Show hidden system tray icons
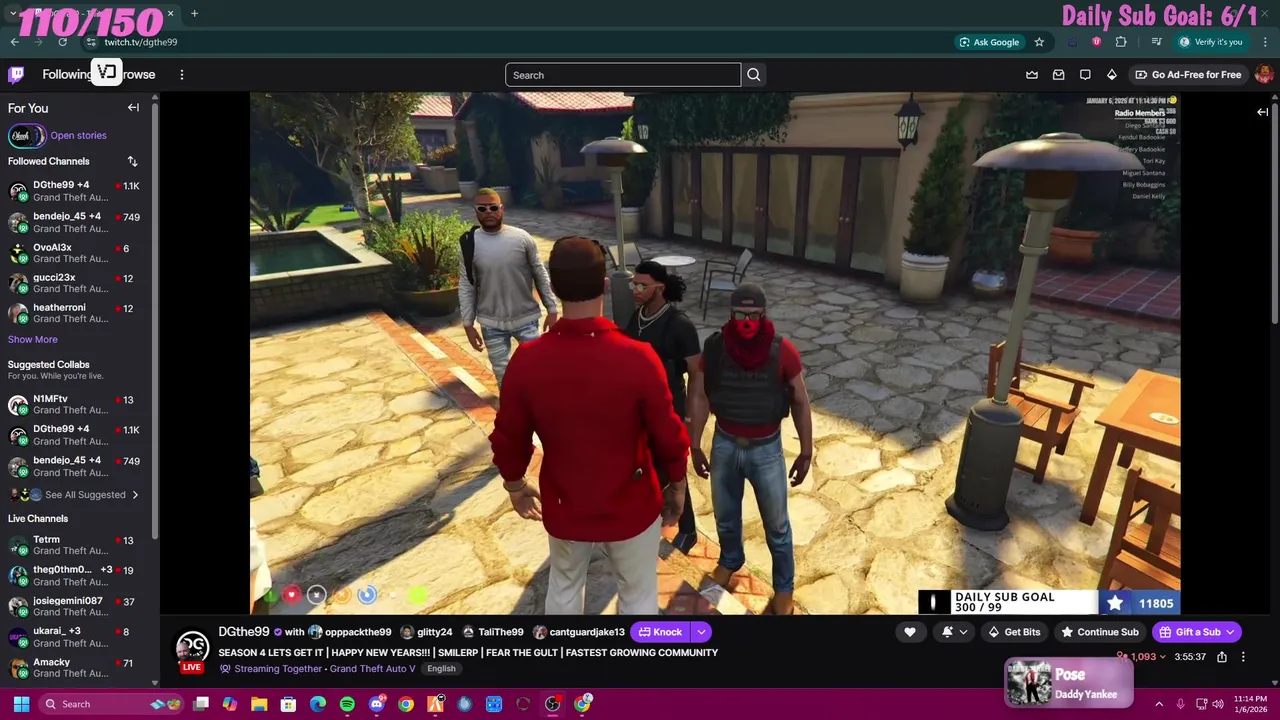 point(1159,704)
